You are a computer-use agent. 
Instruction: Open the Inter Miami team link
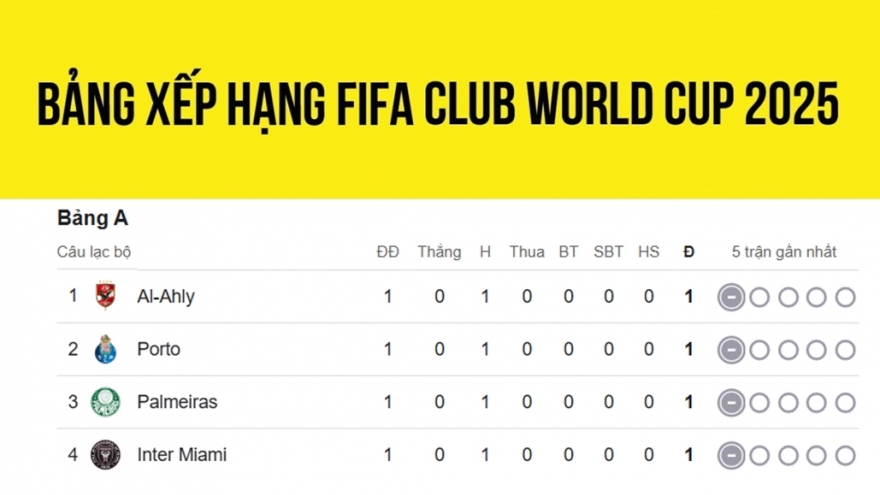point(182,455)
